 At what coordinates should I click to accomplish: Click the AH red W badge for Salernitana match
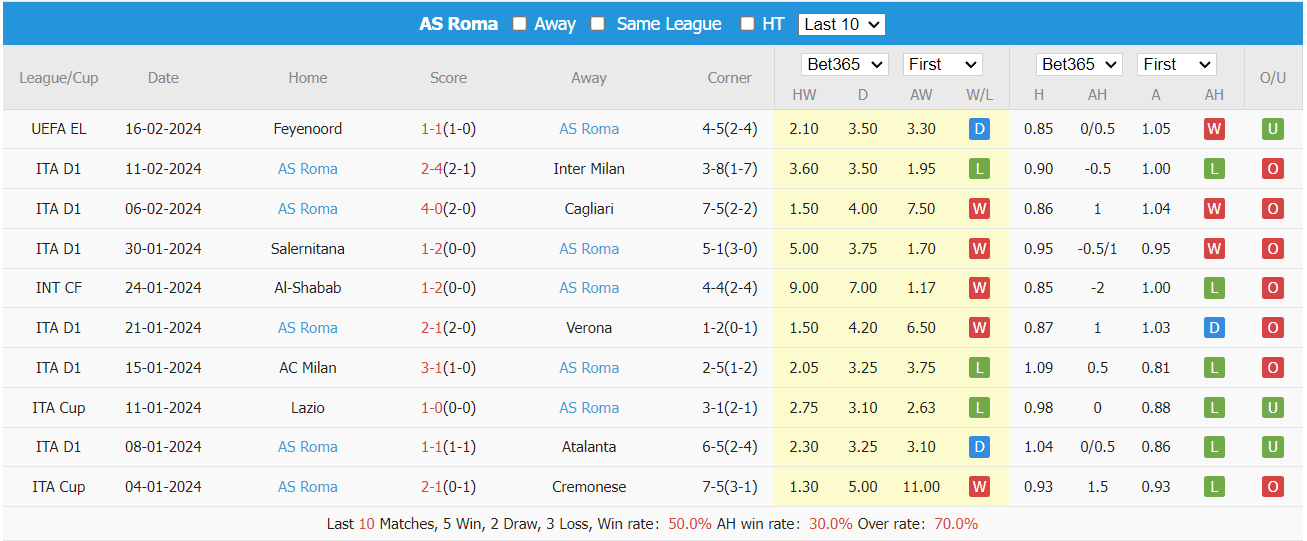click(x=1214, y=249)
